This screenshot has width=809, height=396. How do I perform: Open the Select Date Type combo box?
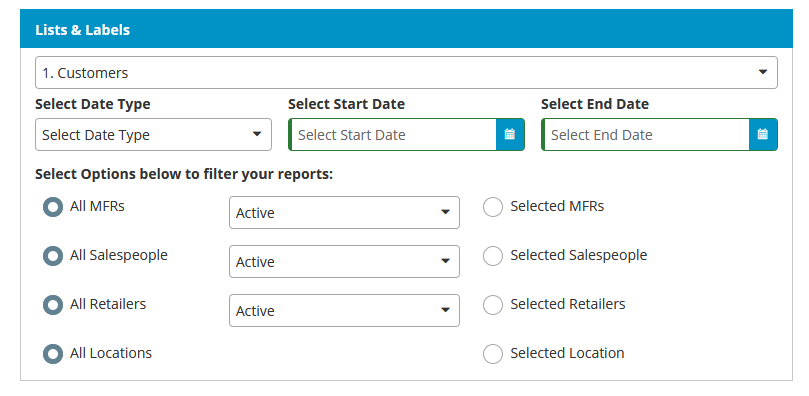coord(153,135)
